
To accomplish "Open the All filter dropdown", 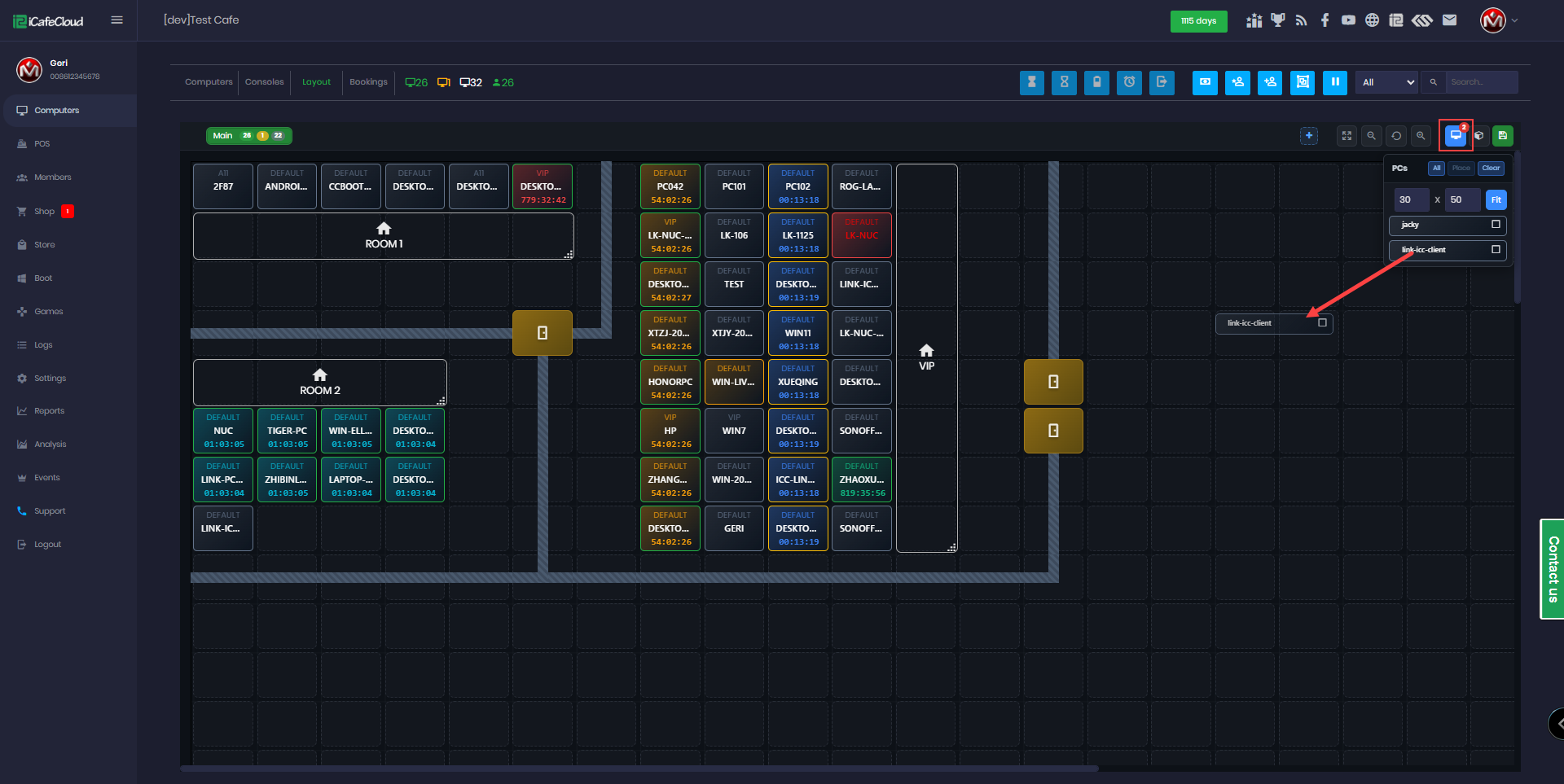I will tap(1387, 82).
